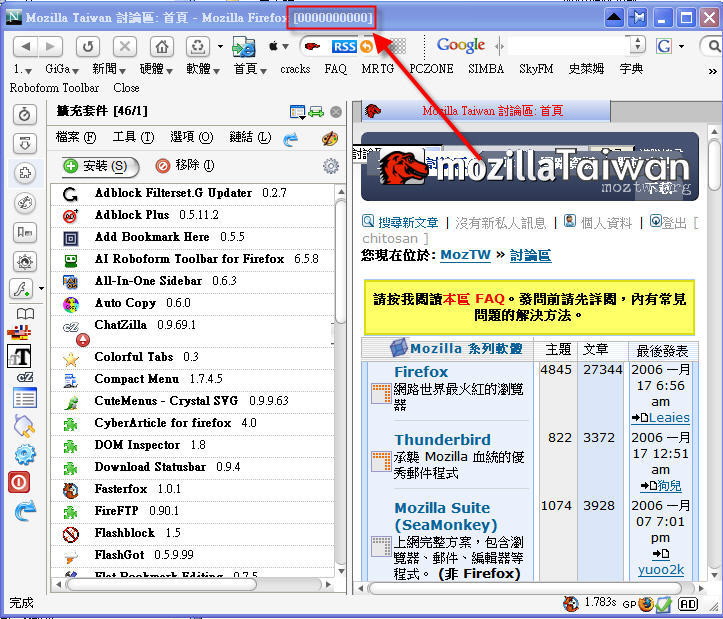Open the downloads icon in left sidebar

[24, 144]
